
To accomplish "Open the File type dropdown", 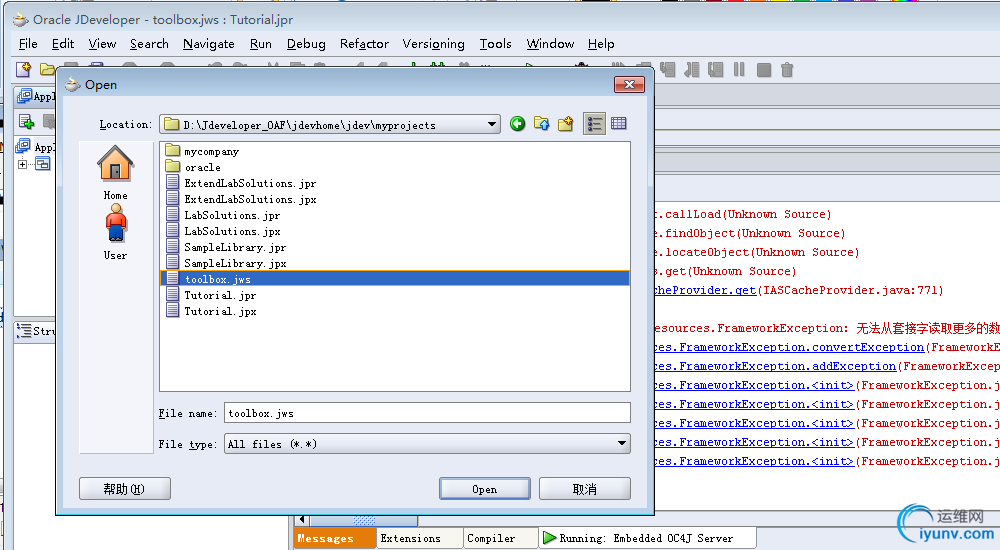I will (x=622, y=443).
